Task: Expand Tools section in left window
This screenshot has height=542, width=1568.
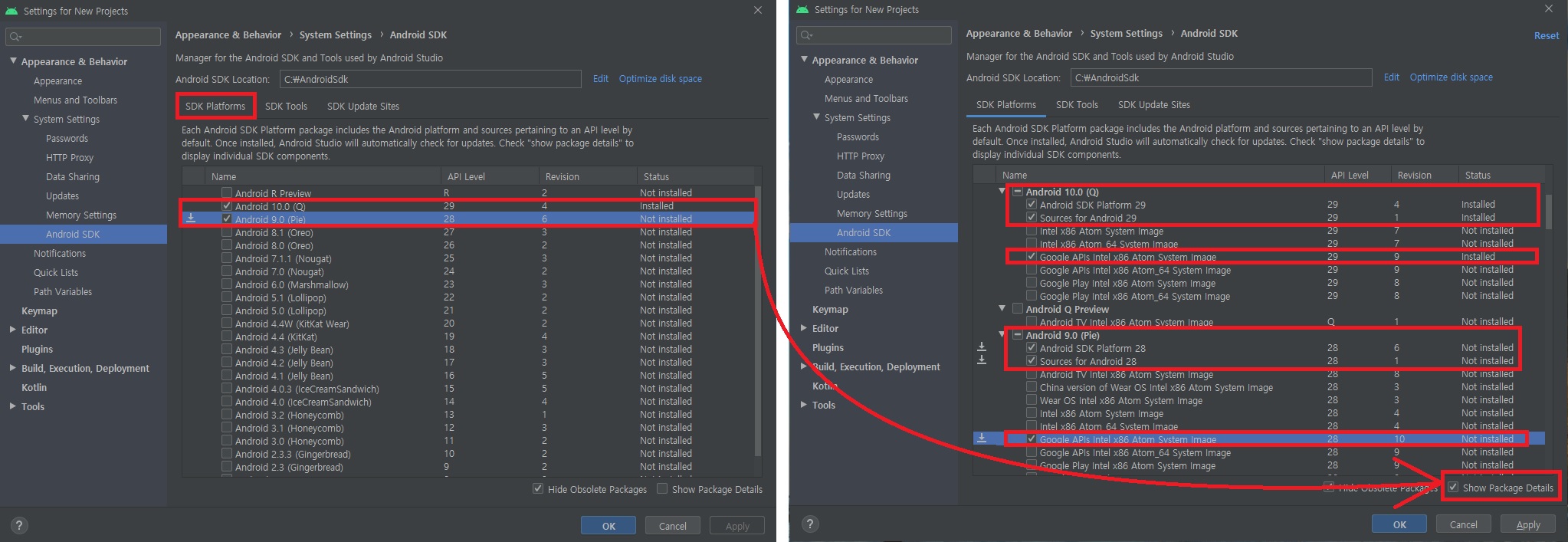Action: [13, 406]
